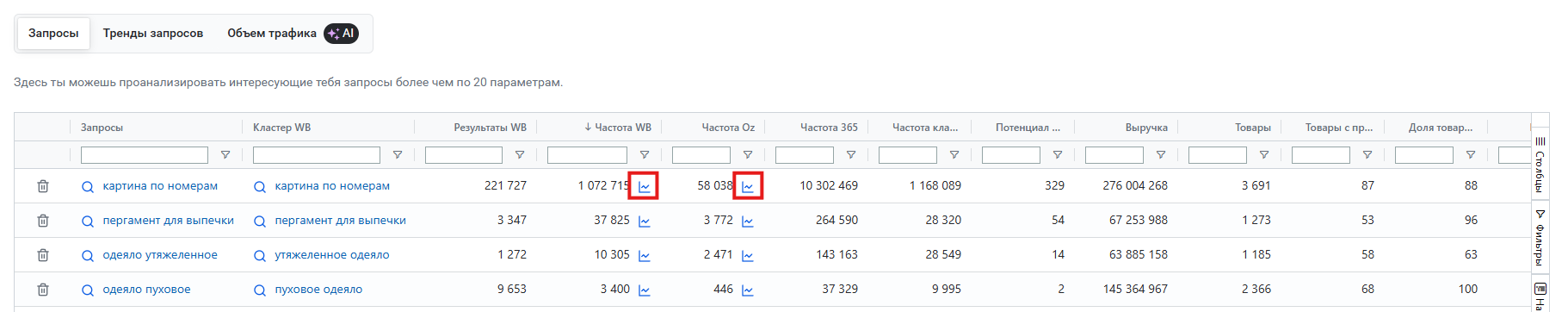Click search icon beside cluster 'утяжеленное одеяло'
The width and height of the screenshot is (1568, 312).
point(259,256)
